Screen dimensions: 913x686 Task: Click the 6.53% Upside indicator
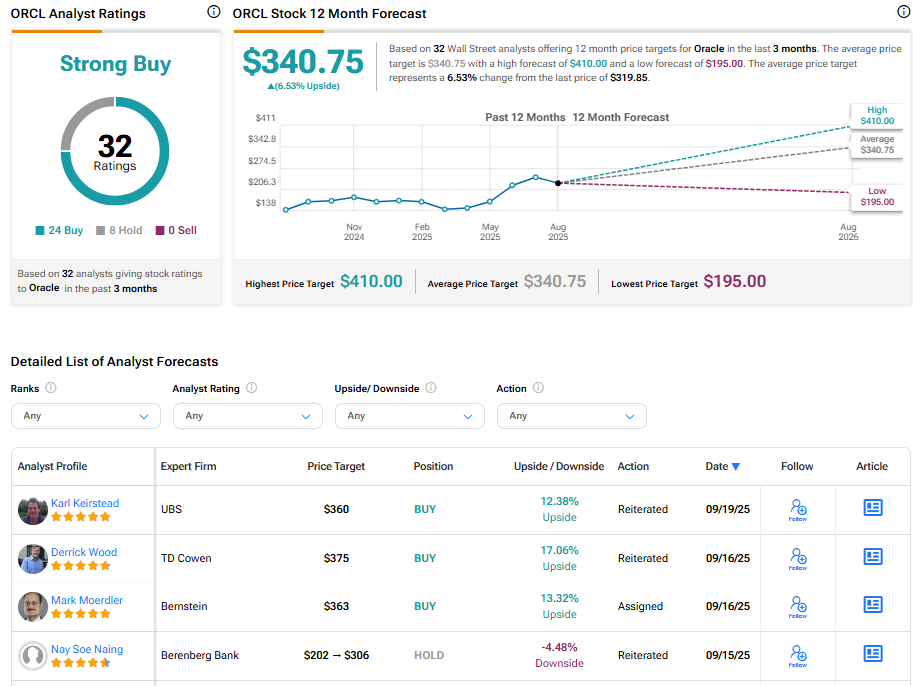(303, 86)
